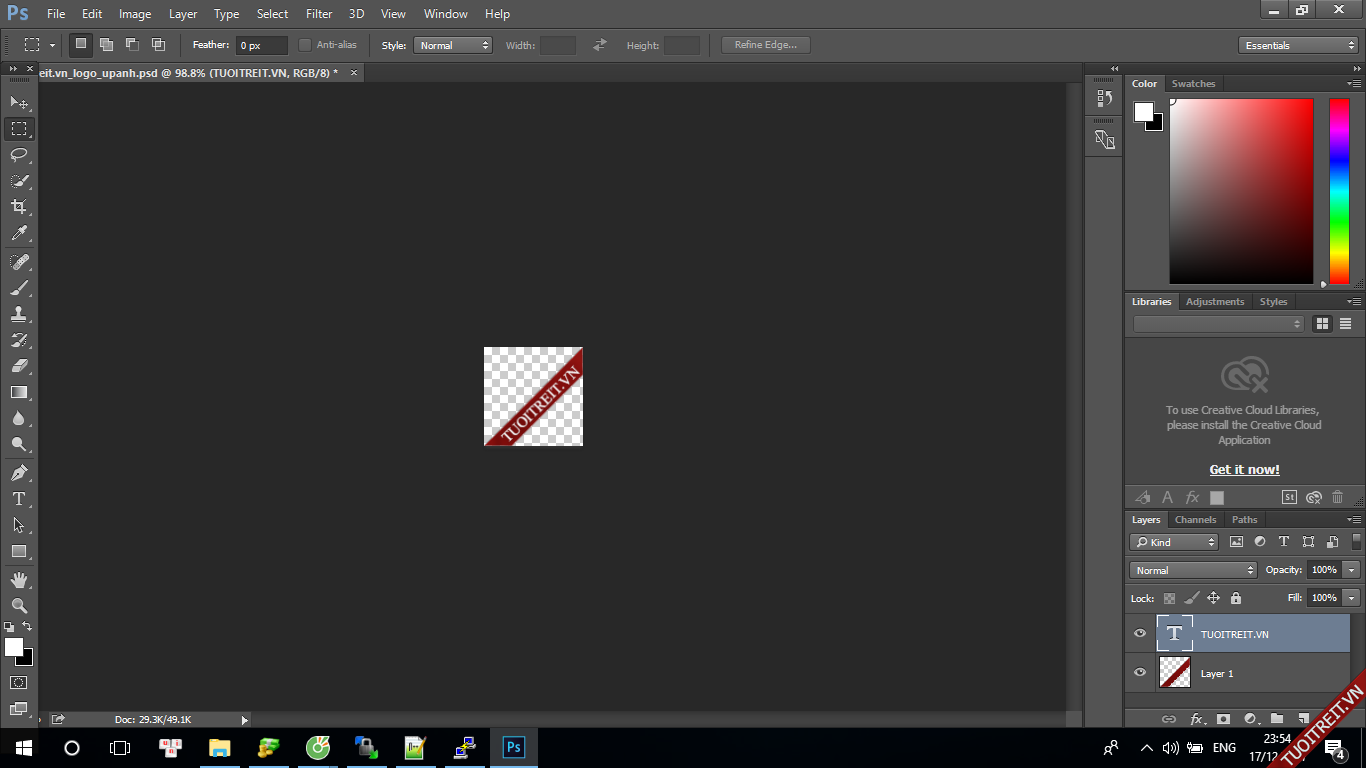The height and width of the screenshot is (768, 1366).
Task: Enable the Anti-alias checkbox
Action: pyautogui.click(x=305, y=45)
